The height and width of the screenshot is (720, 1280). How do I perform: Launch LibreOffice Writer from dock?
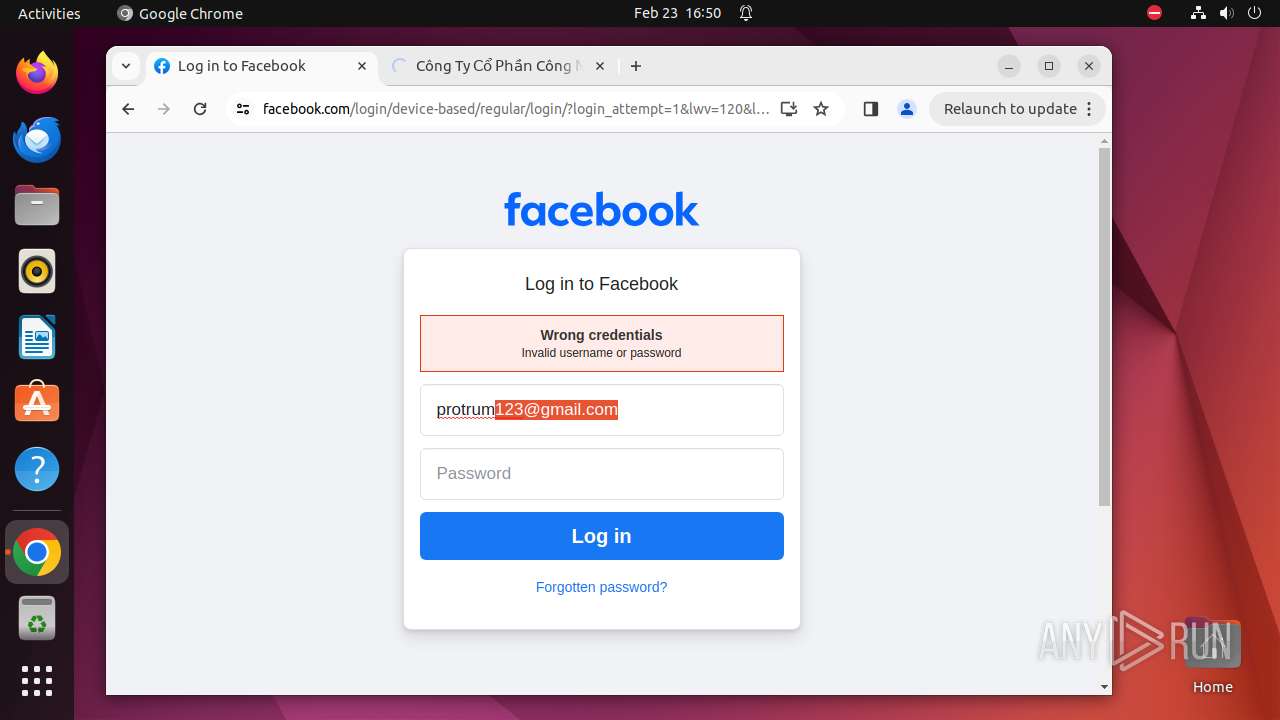coord(37,337)
